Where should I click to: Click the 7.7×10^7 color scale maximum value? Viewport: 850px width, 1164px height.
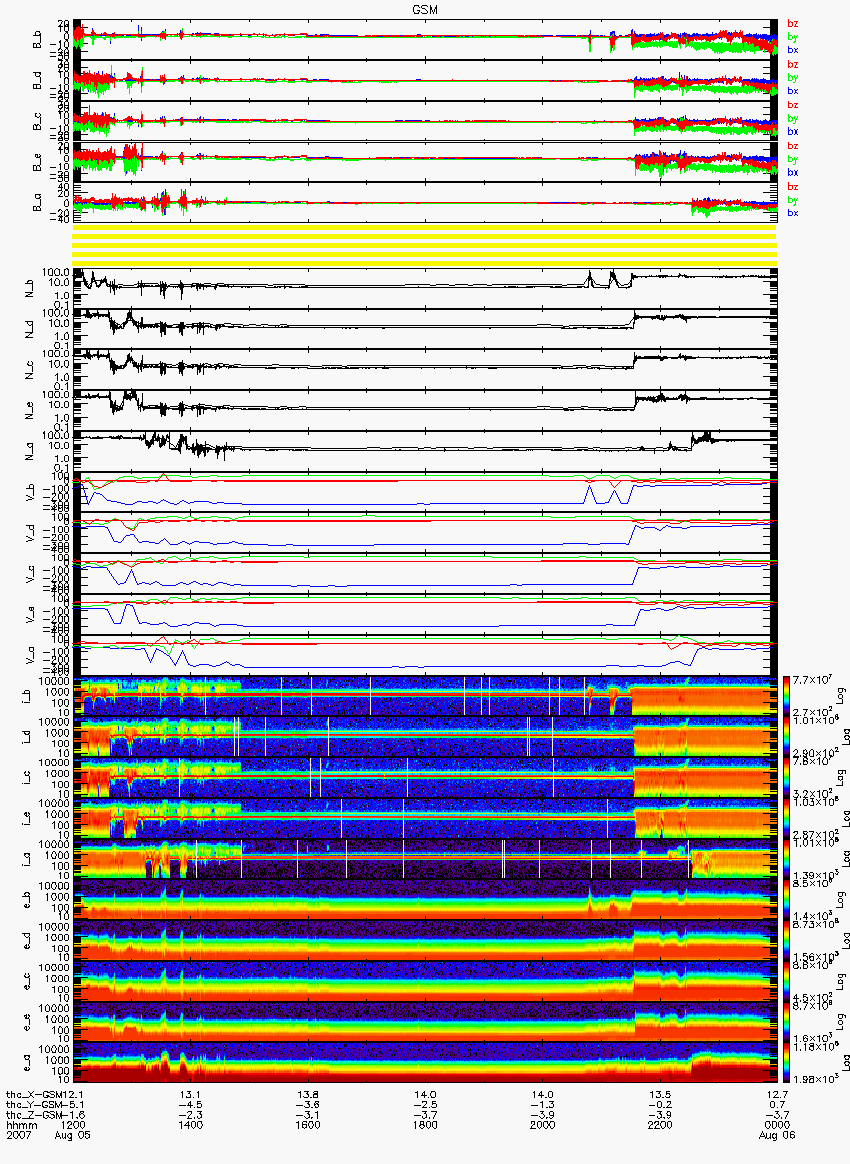click(x=812, y=679)
